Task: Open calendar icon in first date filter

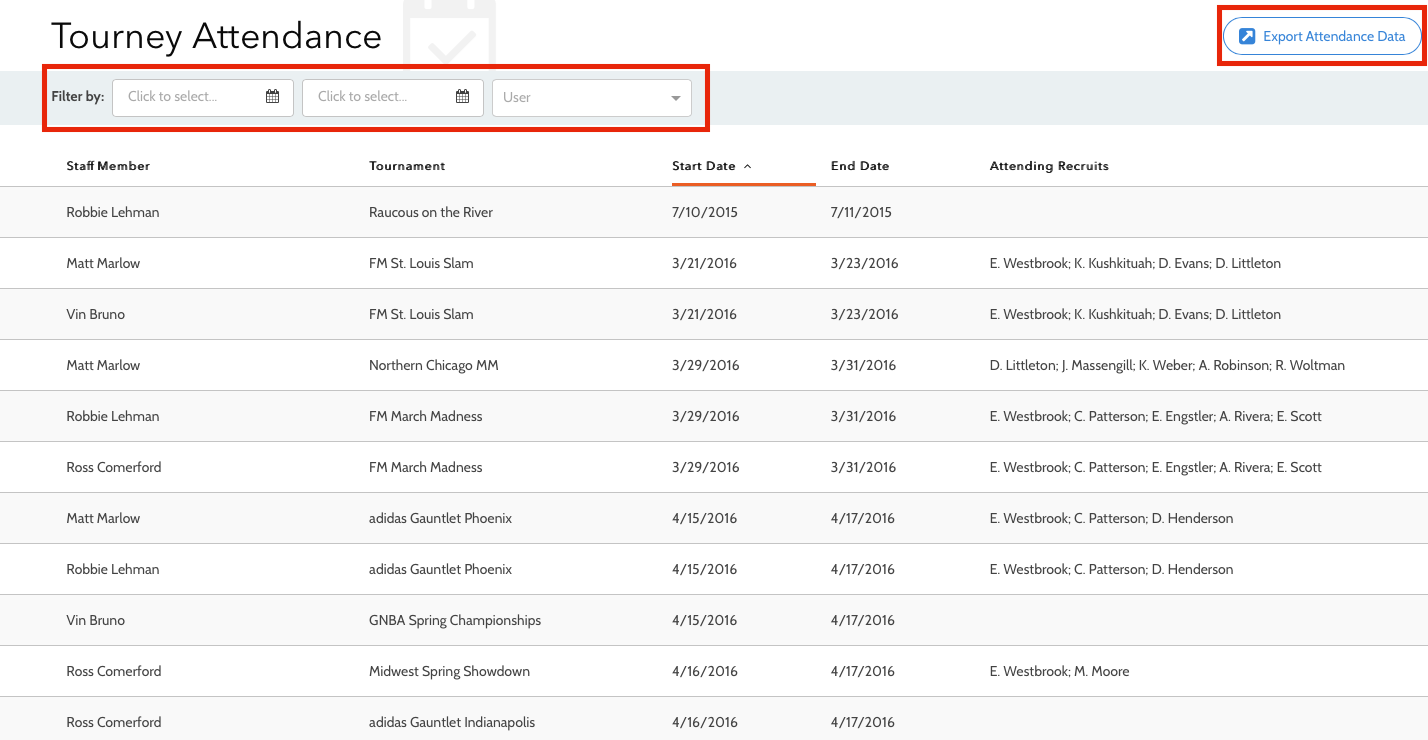Action: pyautogui.click(x=272, y=97)
